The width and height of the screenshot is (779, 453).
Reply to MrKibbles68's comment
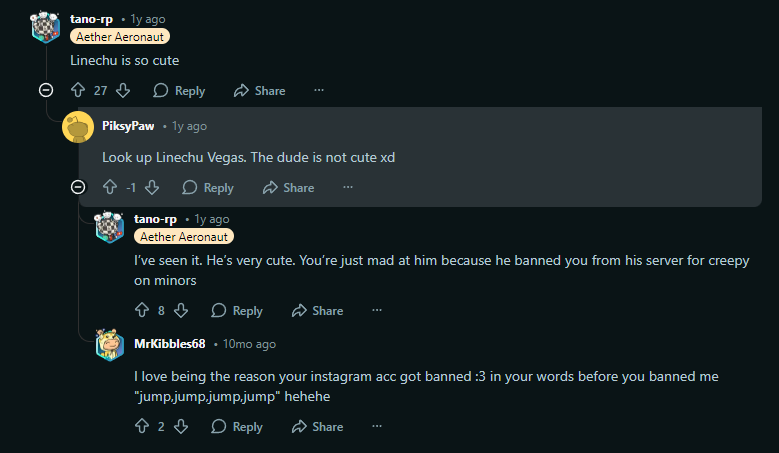click(x=237, y=427)
